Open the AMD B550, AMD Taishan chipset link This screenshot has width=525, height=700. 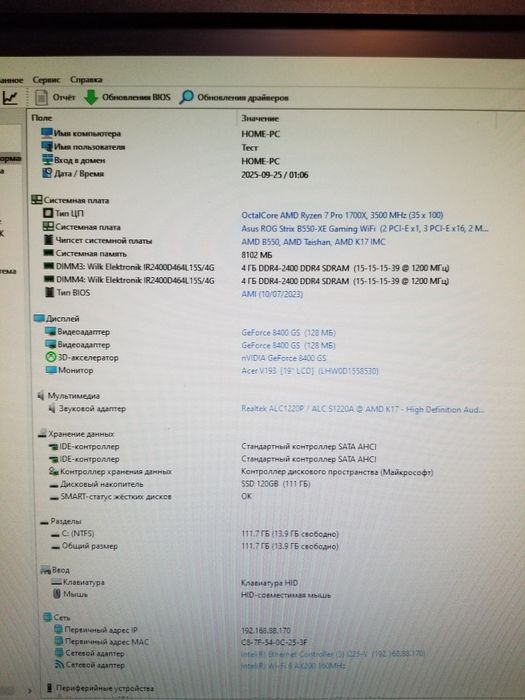[x=313, y=242]
